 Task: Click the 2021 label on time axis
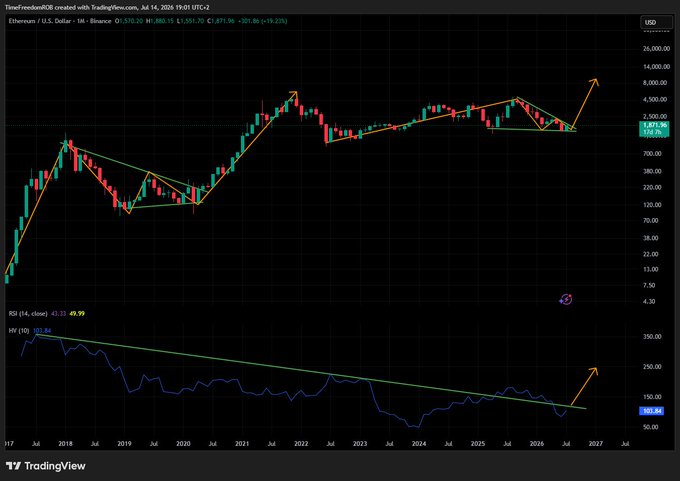point(242,444)
